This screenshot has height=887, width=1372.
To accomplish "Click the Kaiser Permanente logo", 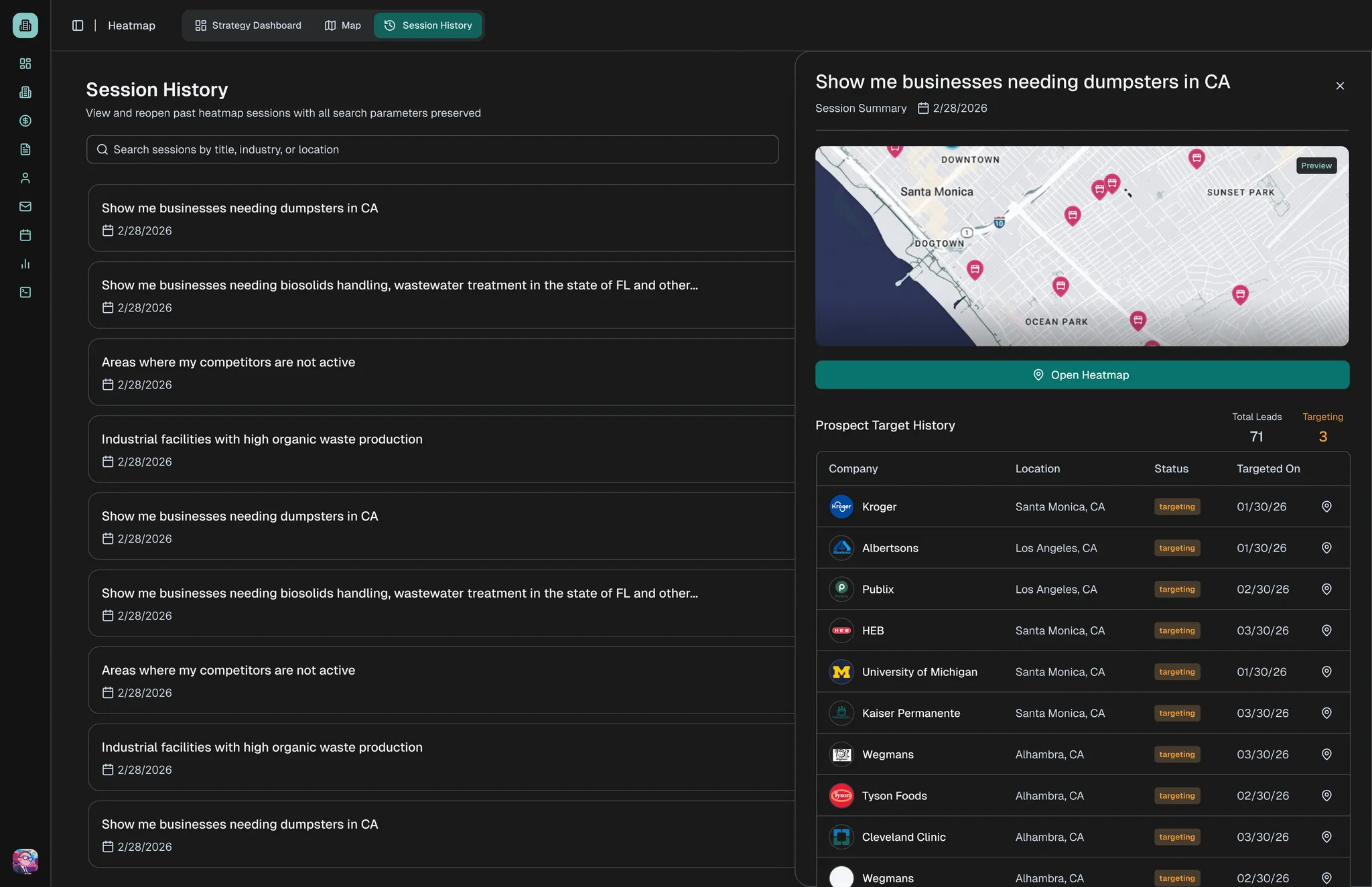I will pos(841,713).
